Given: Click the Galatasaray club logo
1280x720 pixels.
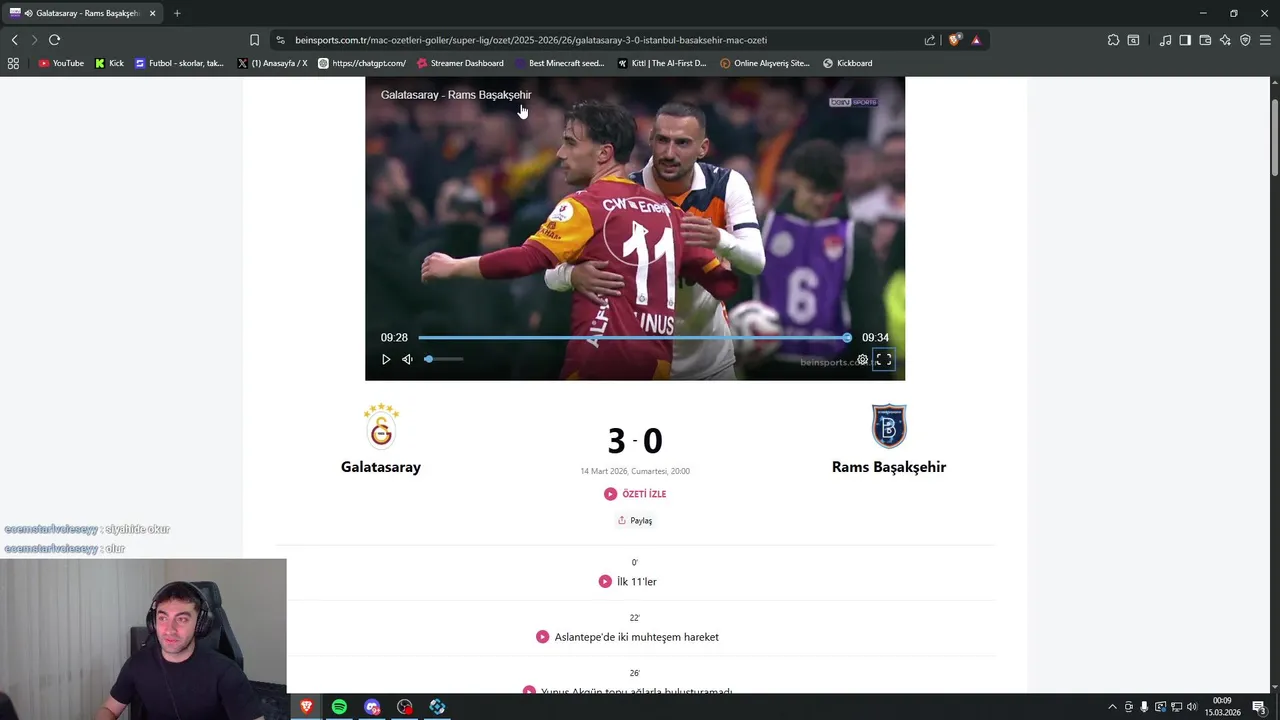Looking at the screenshot, I should click(381, 426).
